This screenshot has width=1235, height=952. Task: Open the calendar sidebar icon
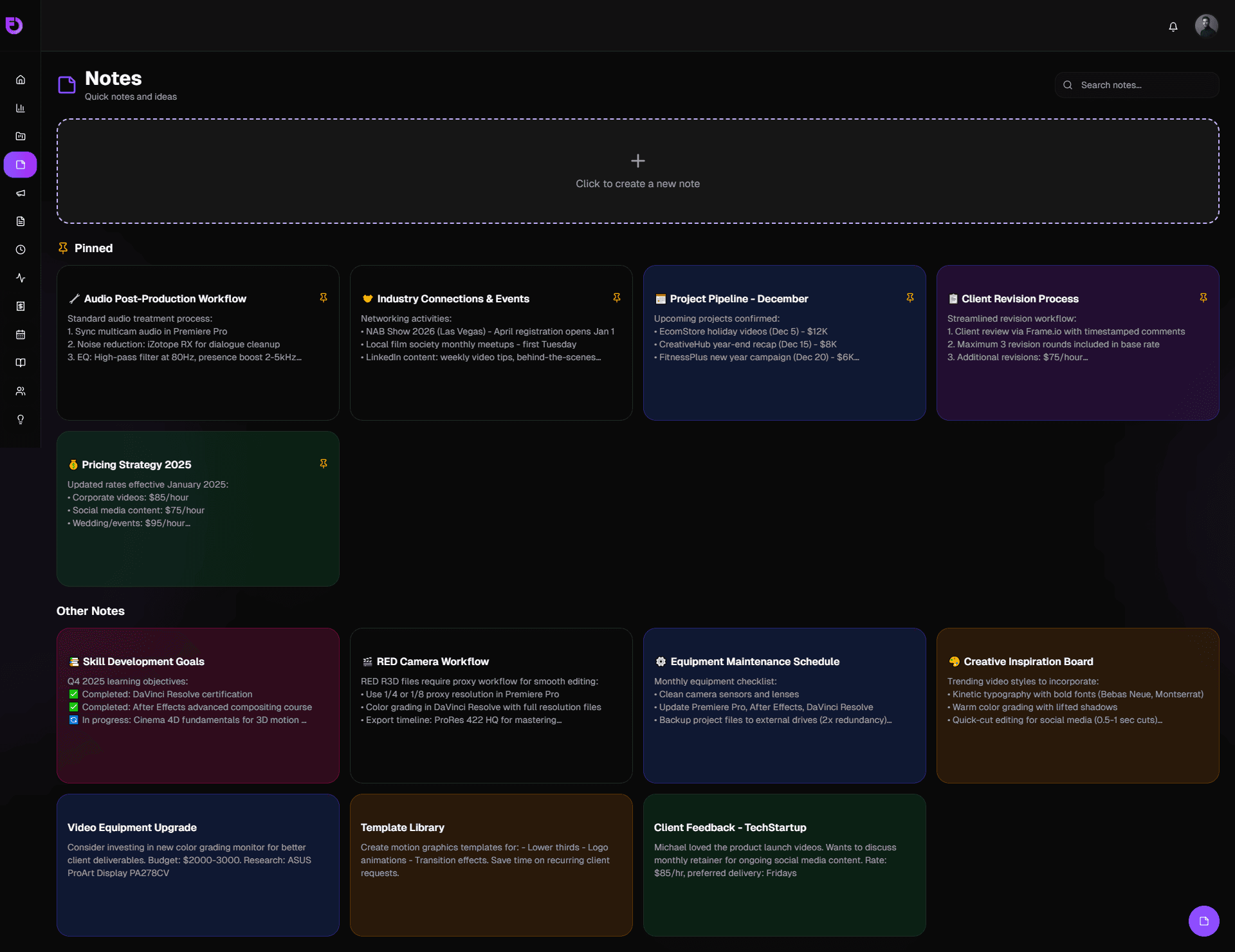tap(21, 334)
